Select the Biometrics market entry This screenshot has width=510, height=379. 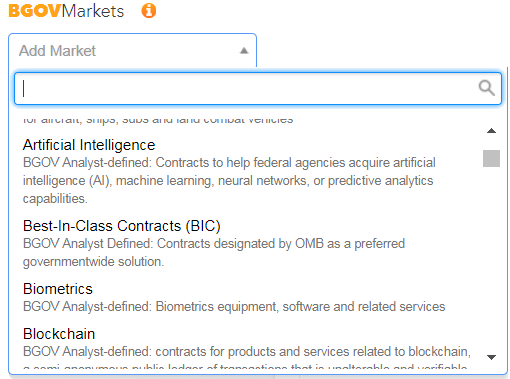pos(247,297)
